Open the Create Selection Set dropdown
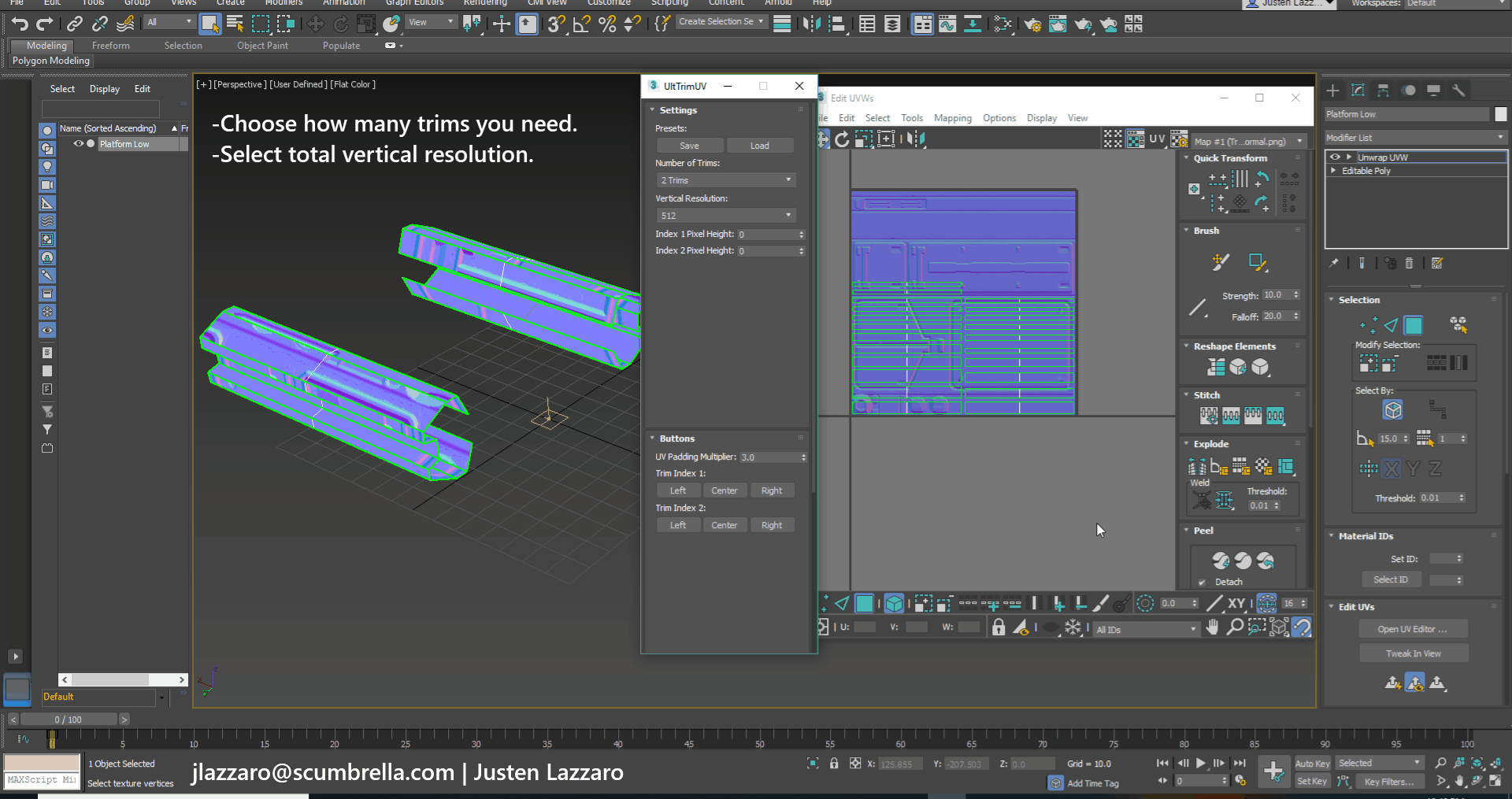1512x799 pixels. tap(721, 22)
